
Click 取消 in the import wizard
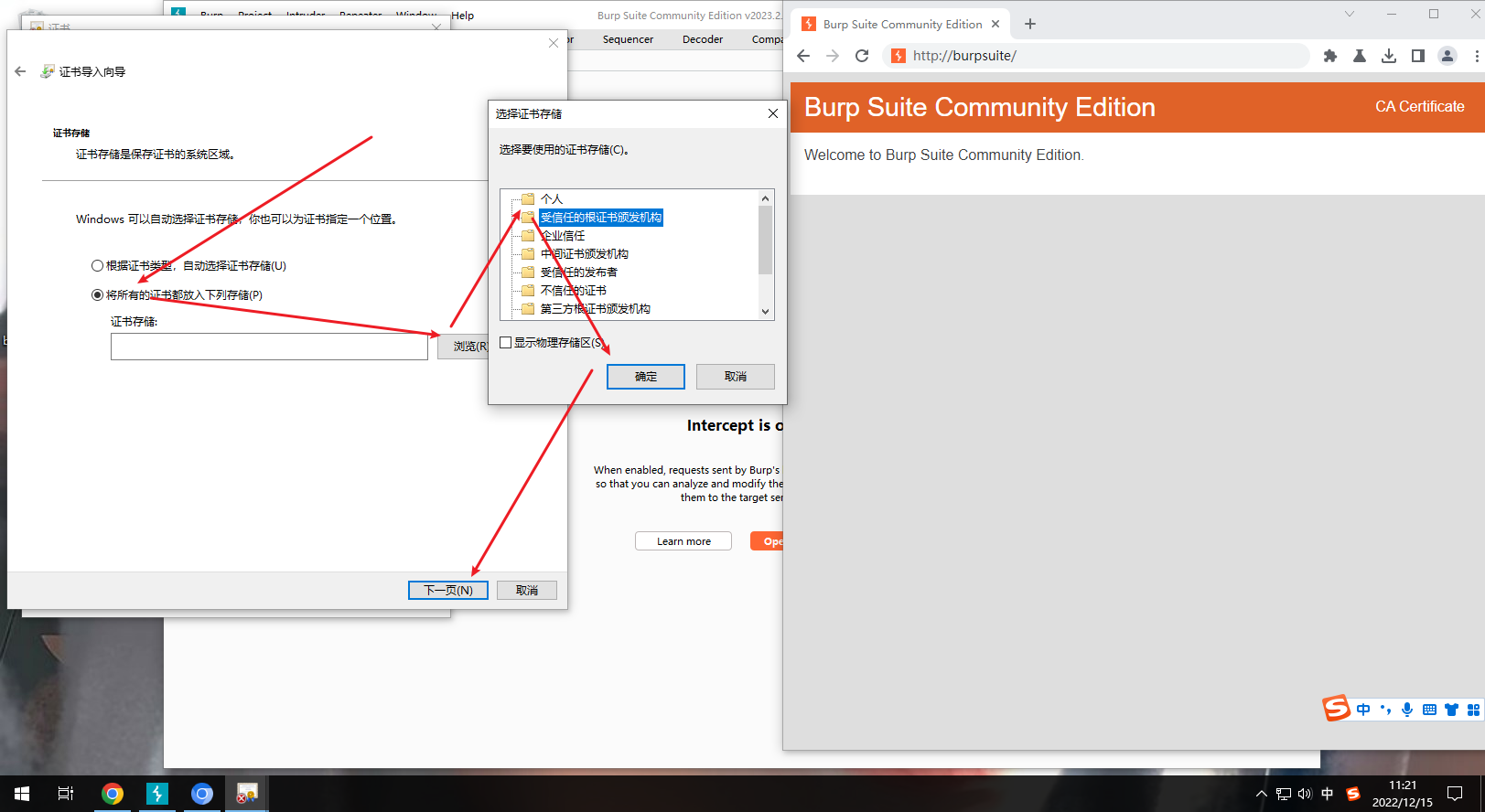[x=527, y=590]
